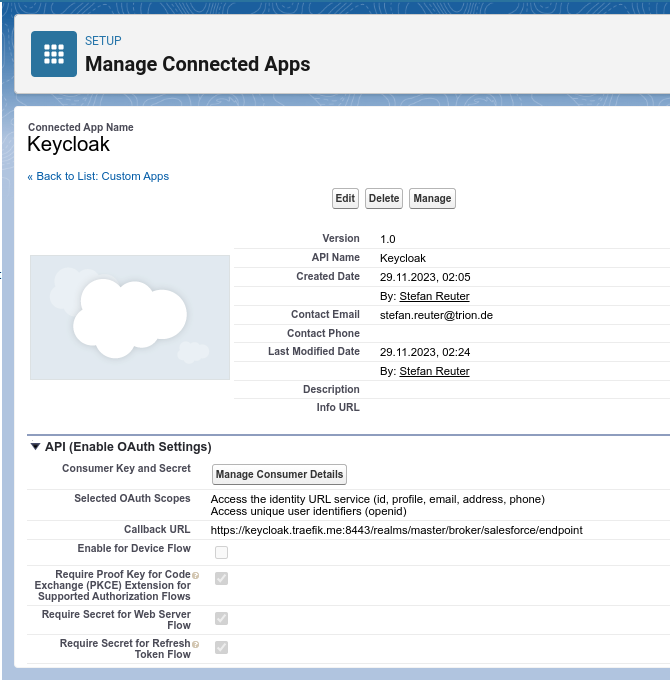Screen dimensions: 670x680
Task: Click the Consumer Key and Secret label
Action: [x=126, y=468]
